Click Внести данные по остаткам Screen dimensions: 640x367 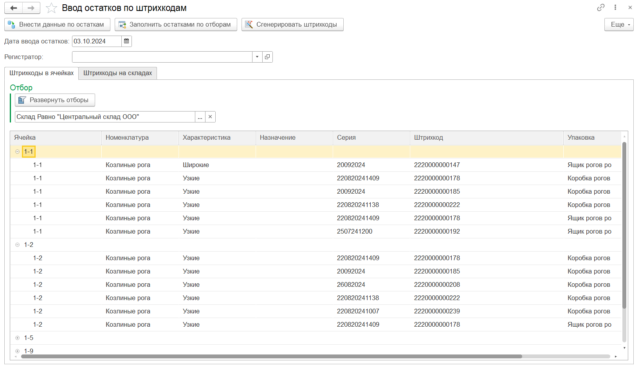click(x=57, y=24)
